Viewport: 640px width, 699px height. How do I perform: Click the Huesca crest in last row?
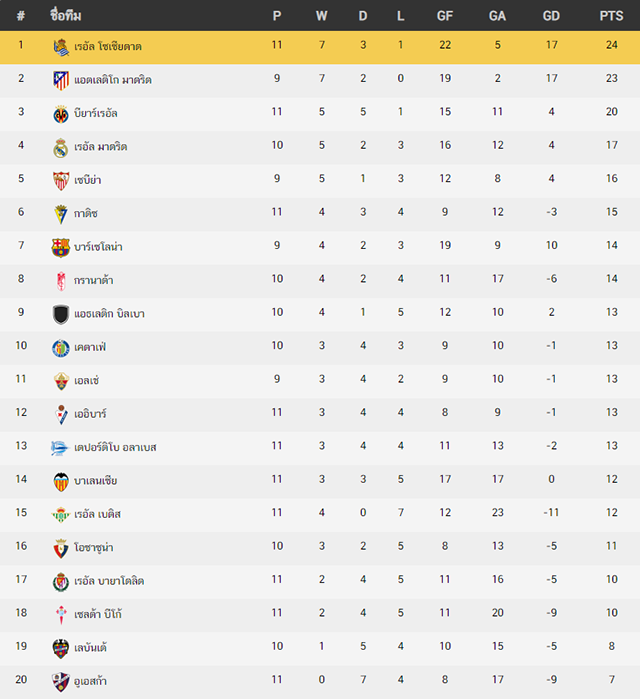tap(61, 682)
